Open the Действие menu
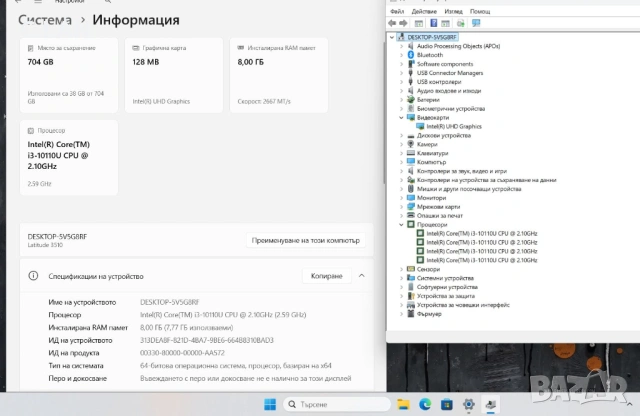Screen dimensions: 640x416 pyautogui.click(x=424, y=11)
